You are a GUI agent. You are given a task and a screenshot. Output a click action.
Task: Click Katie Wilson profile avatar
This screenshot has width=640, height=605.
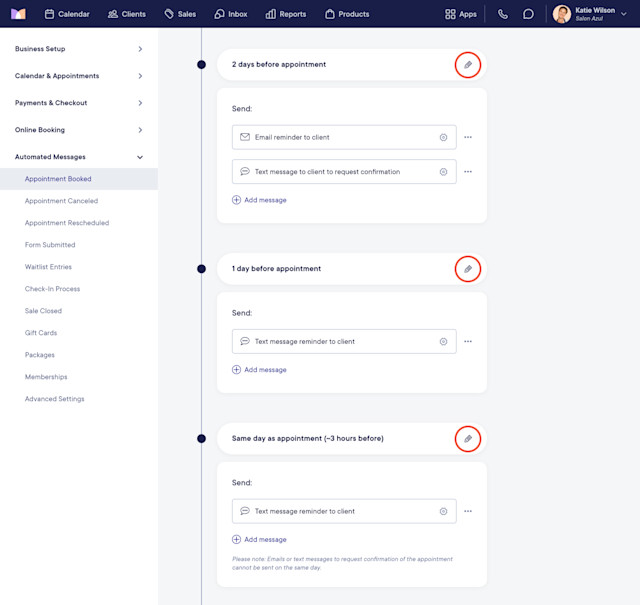point(562,14)
